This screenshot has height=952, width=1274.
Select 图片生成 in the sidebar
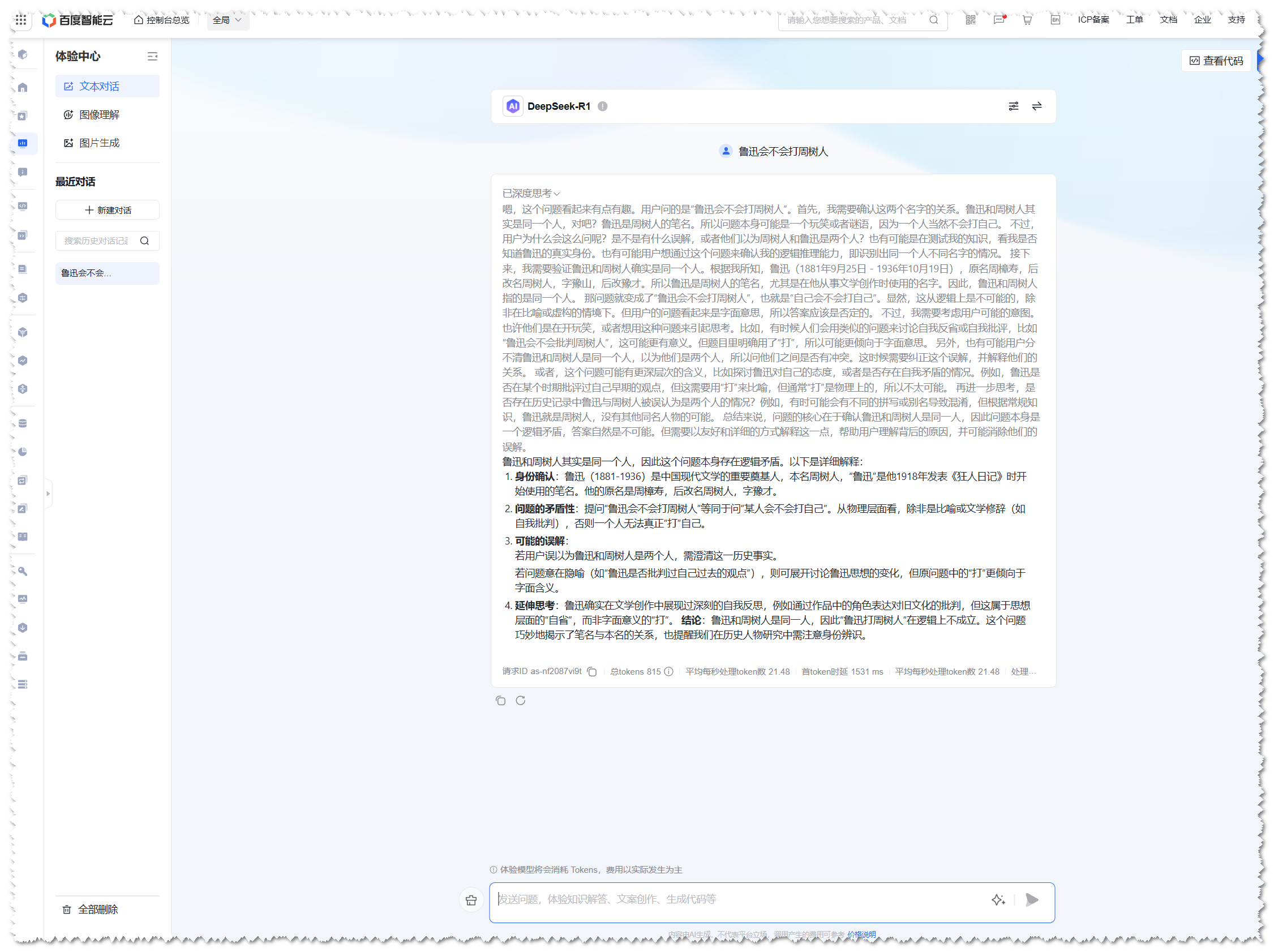107,143
